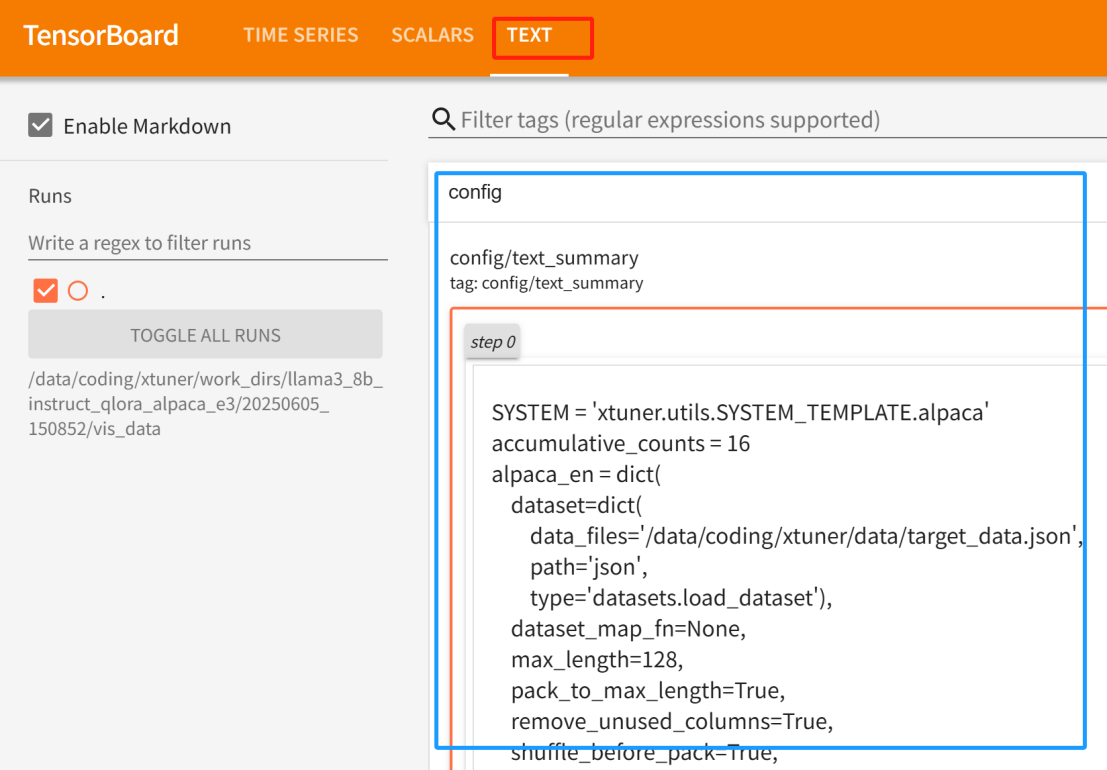Click the dataset_map_fn=None line
Viewport: 1107px width, 770px height.
pos(628,628)
